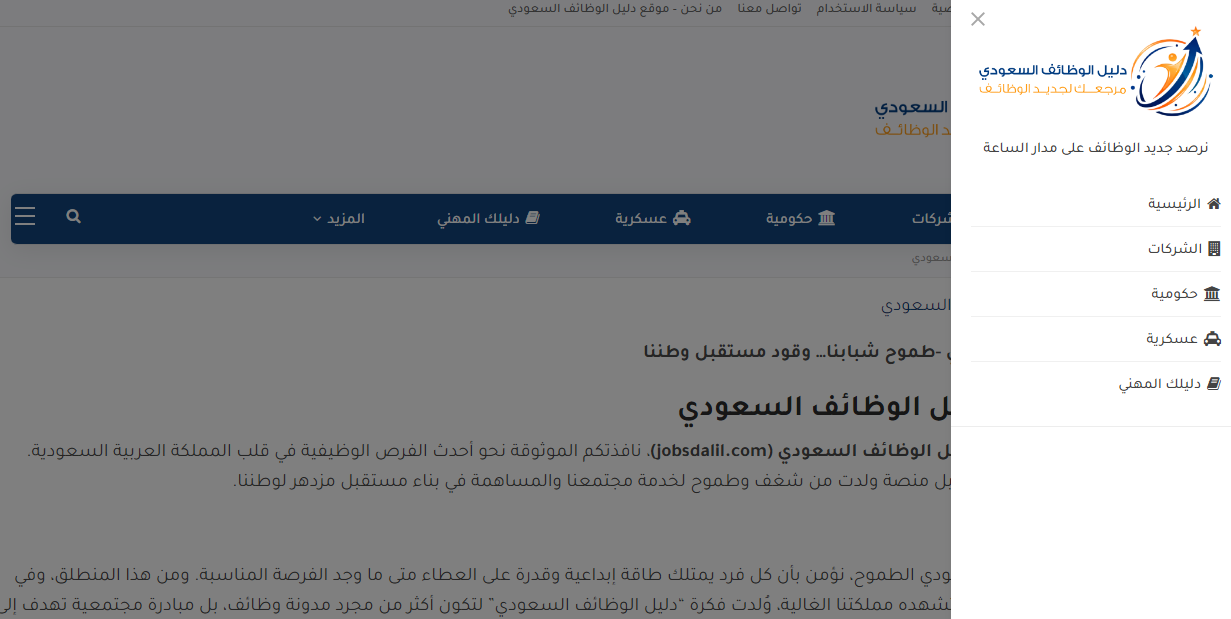Open دليلك المهني in side menu
The height and width of the screenshot is (619, 1231).
(x=1096, y=384)
